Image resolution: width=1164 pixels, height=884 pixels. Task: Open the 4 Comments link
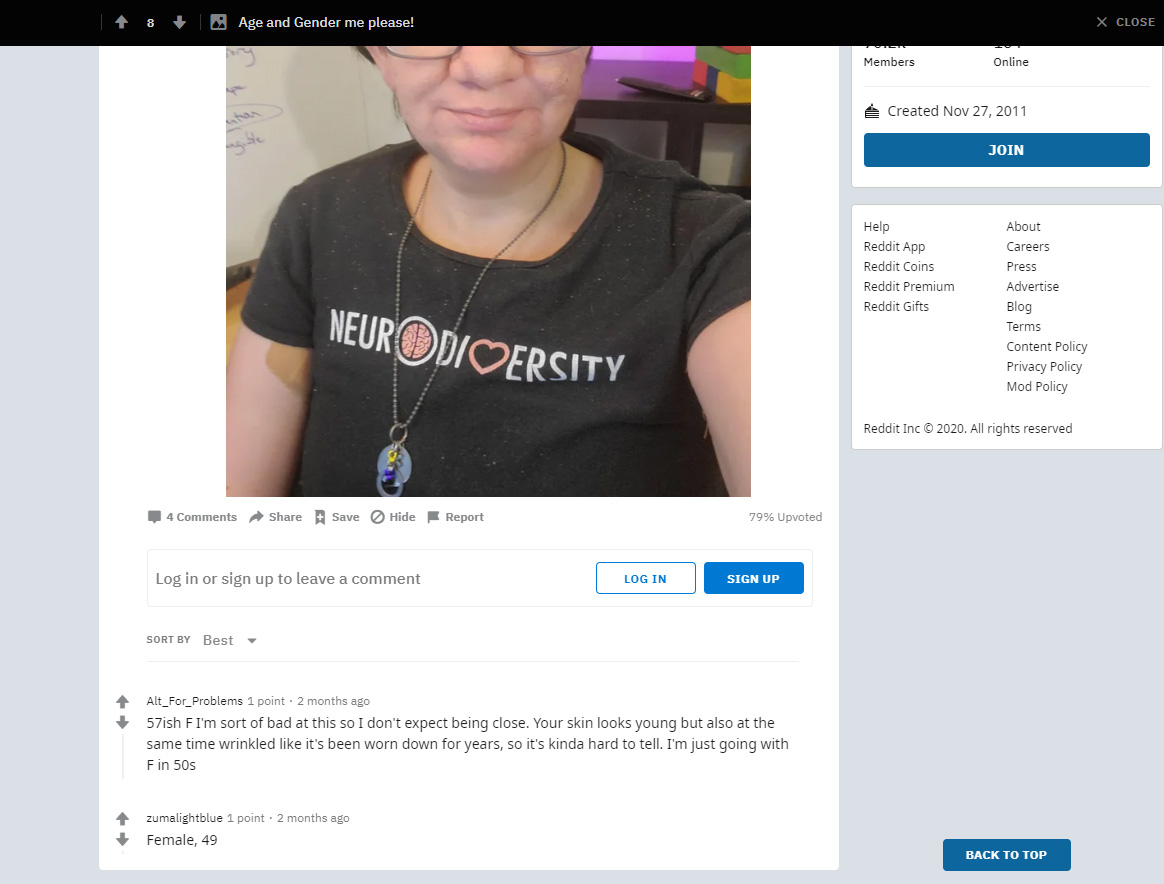point(192,517)
